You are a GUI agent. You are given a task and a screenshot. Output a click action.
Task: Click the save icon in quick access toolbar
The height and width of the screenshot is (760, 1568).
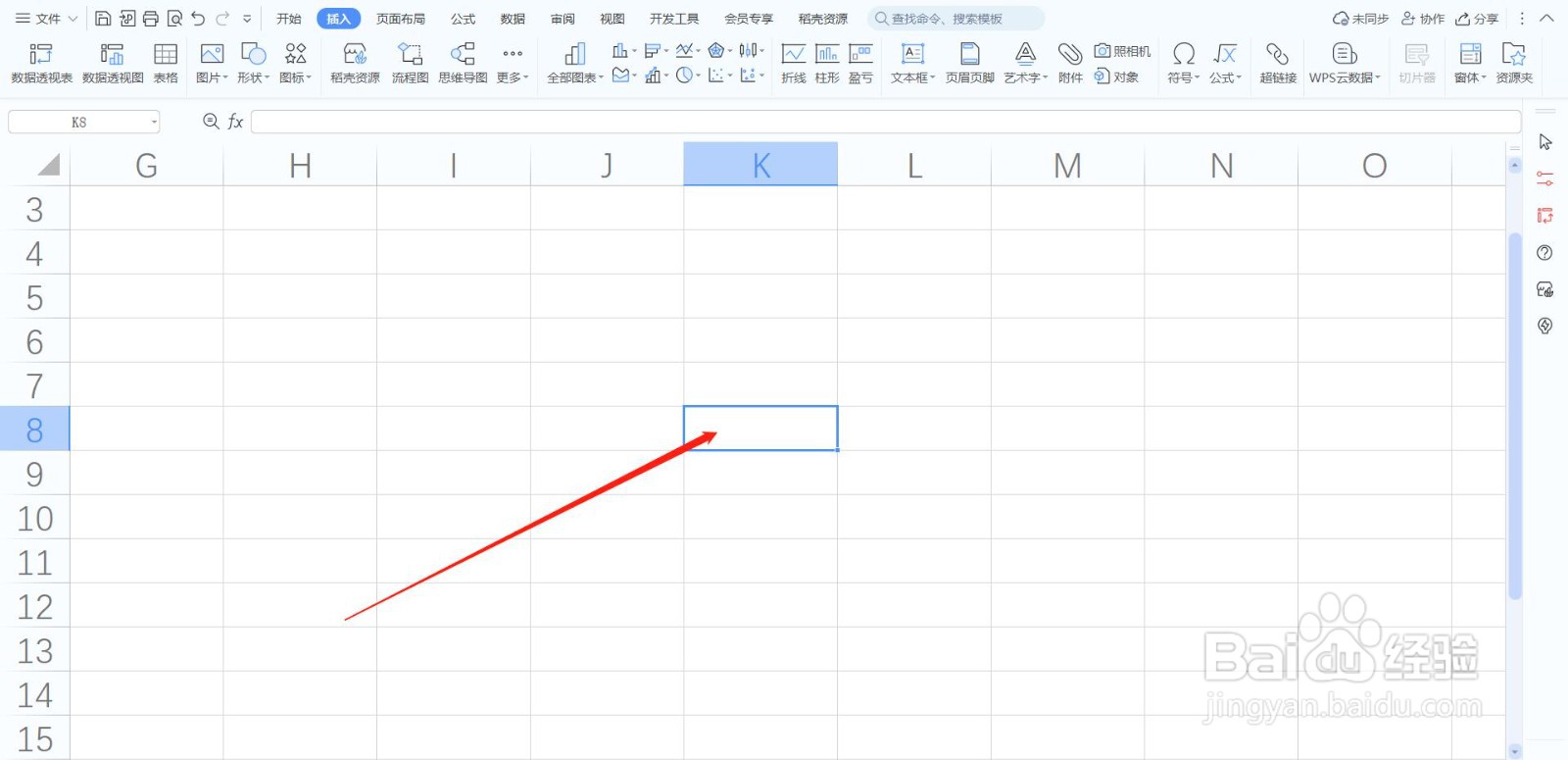pyautogui.click(x=103, y=19)
